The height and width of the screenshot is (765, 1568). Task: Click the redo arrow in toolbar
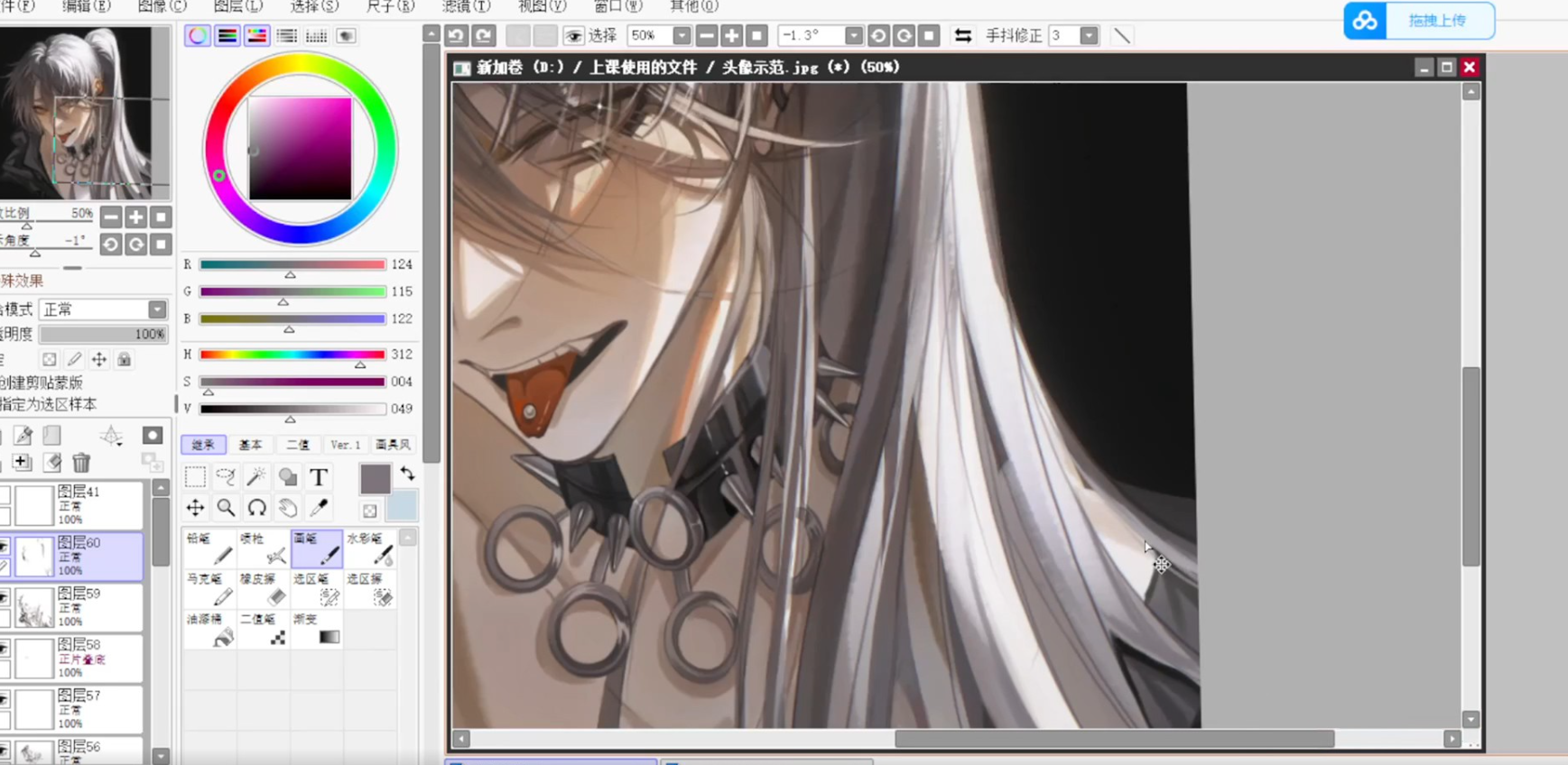483,35
